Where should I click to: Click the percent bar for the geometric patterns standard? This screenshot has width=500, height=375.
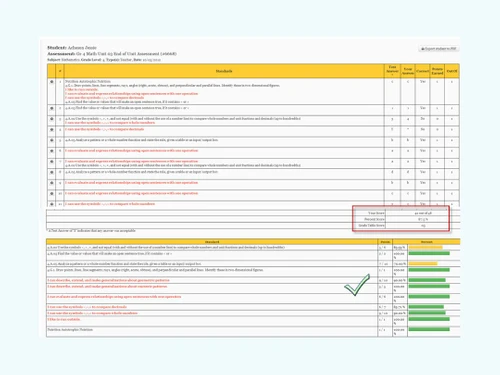427,280
